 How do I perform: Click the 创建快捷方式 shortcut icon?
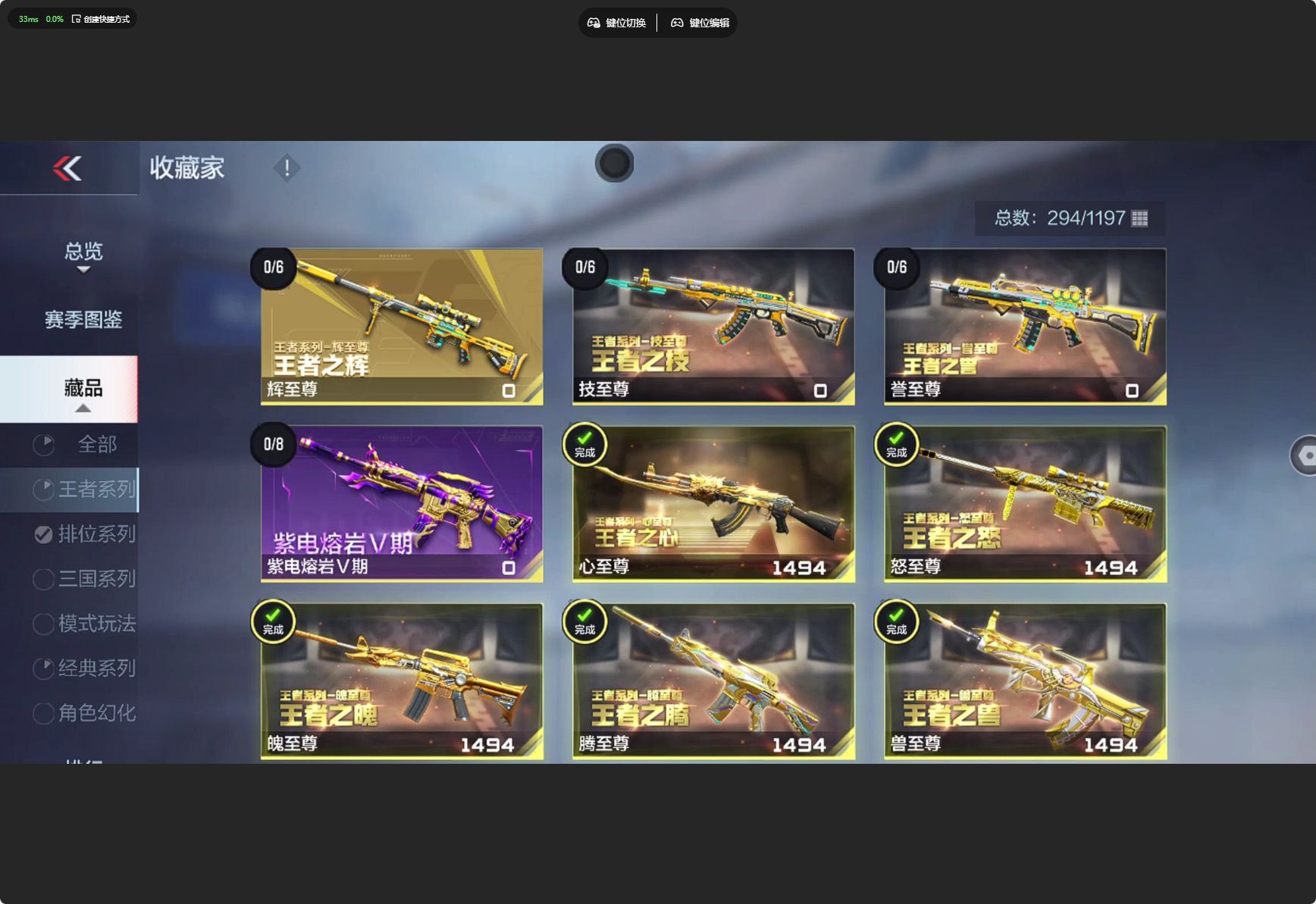click(x=76, y=19)
